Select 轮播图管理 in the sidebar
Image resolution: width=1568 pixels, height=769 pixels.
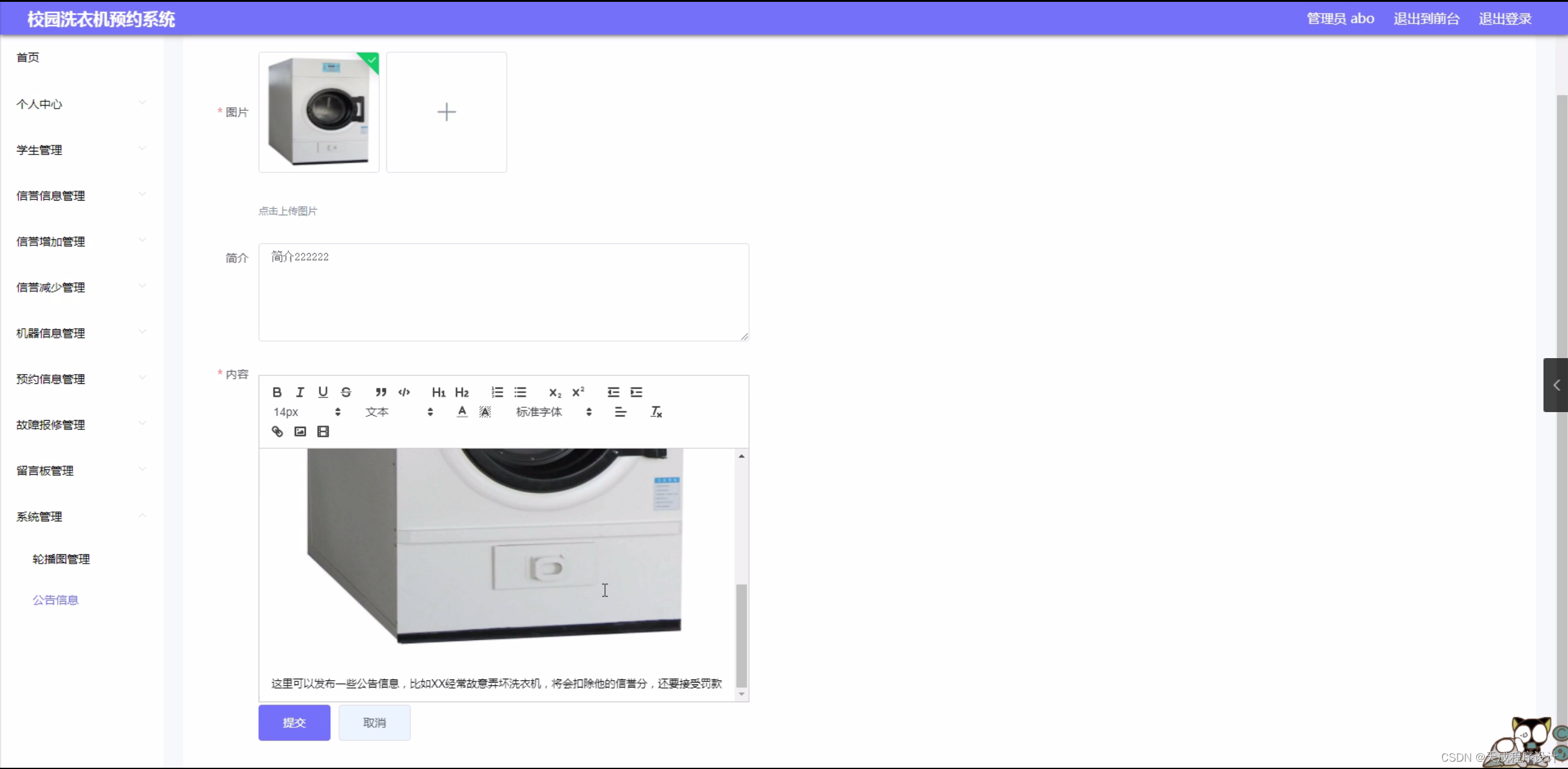[x=62, y=558]
